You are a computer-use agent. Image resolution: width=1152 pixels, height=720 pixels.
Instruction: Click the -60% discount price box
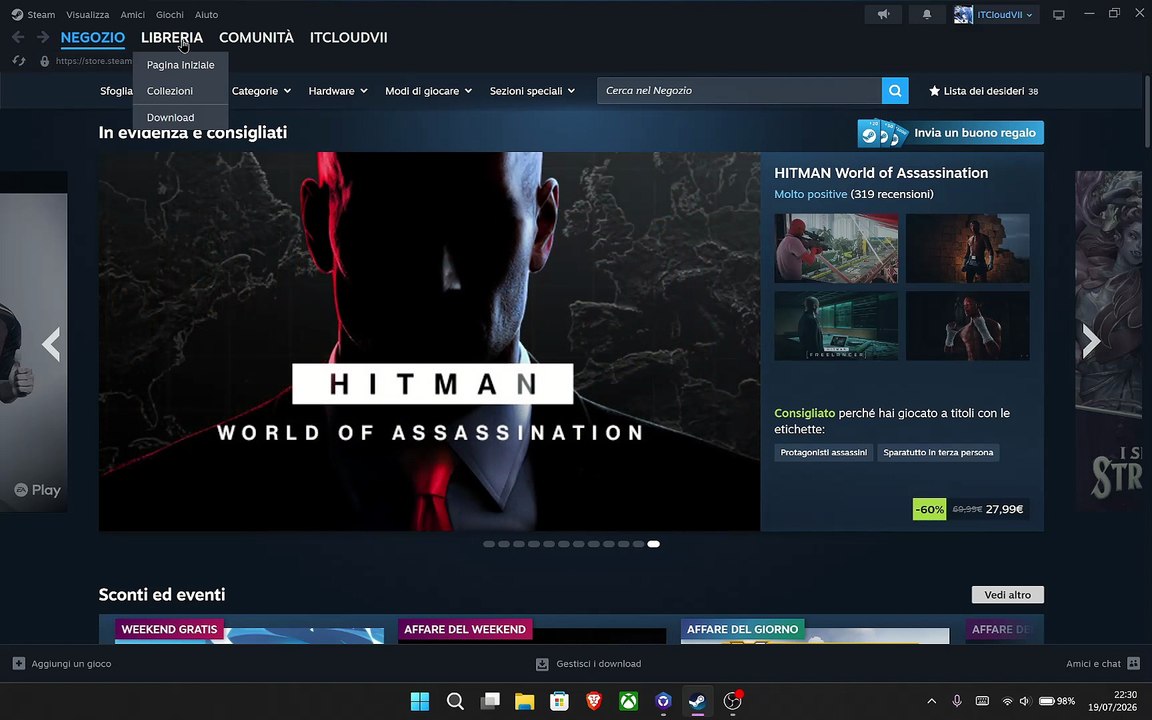pyautogui.click(x=970, y=509)
